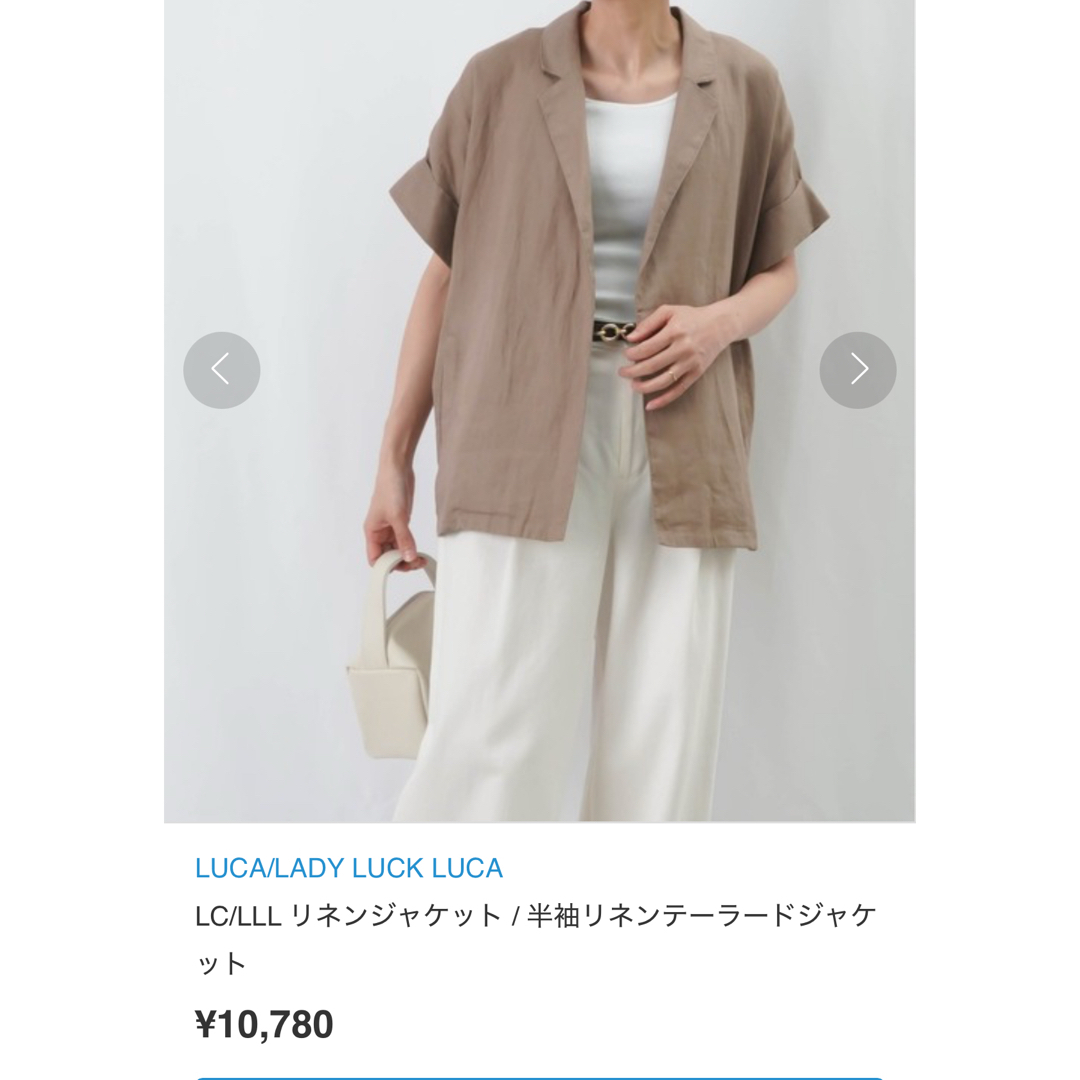Tap the blue button edge below the price

point(539,1078)
